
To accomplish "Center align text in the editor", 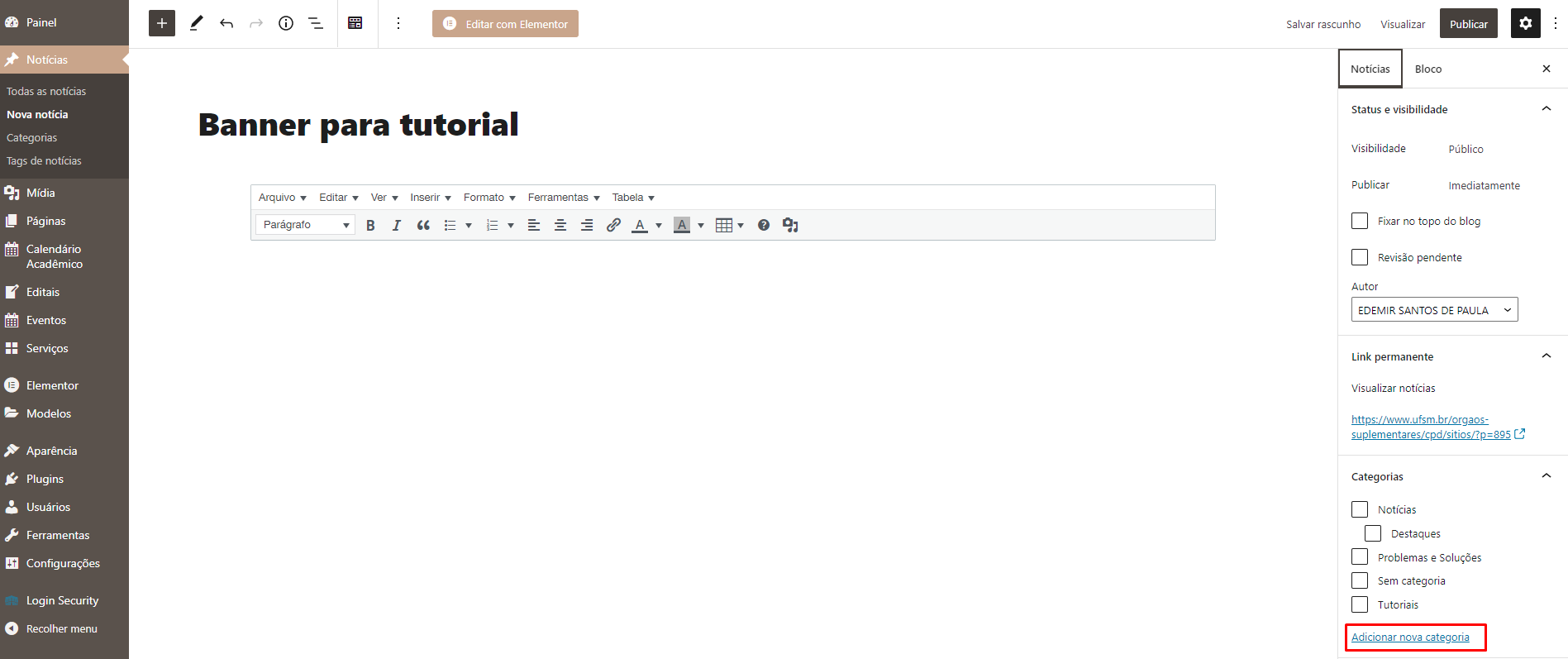I will pos(560,225).
